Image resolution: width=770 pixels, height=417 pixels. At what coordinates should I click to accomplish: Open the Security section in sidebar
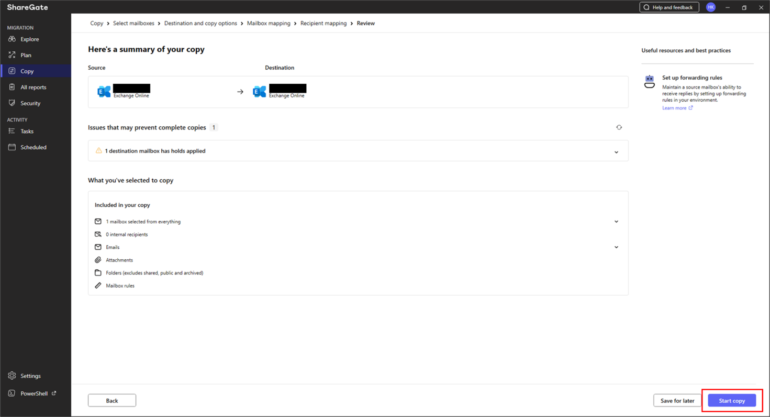[x=30, y=103]
